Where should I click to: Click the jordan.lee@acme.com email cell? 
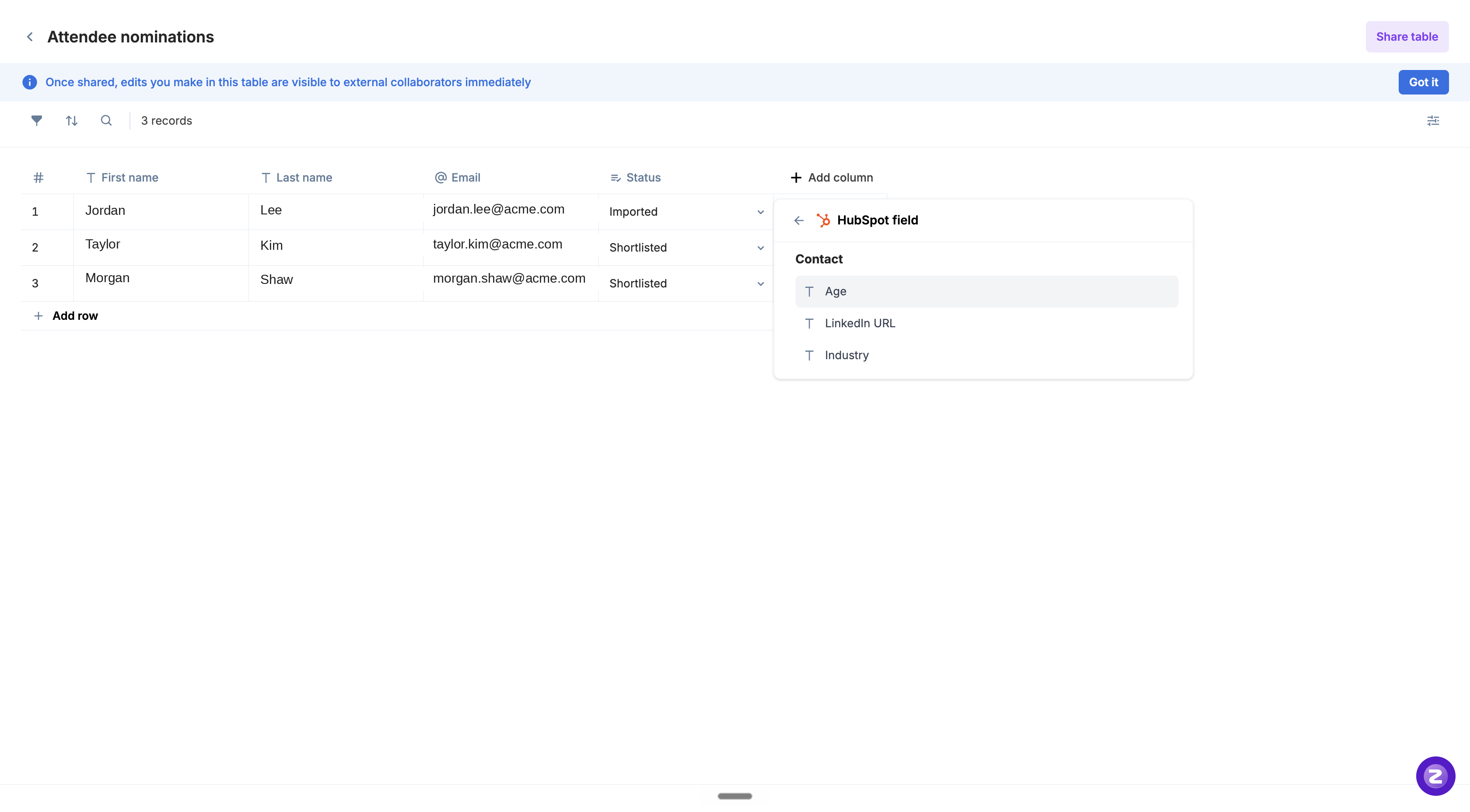click(511, 212)
